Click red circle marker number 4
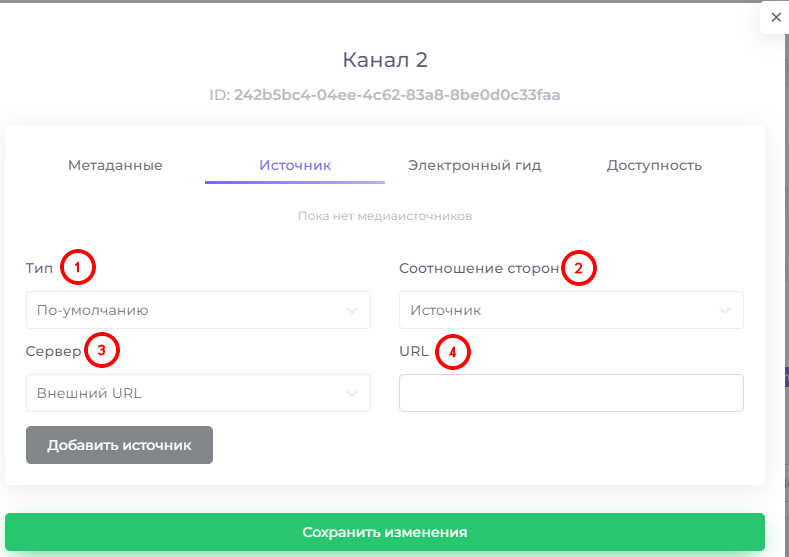The width and height of the screenshot is (789, 557). click(452, 352)
